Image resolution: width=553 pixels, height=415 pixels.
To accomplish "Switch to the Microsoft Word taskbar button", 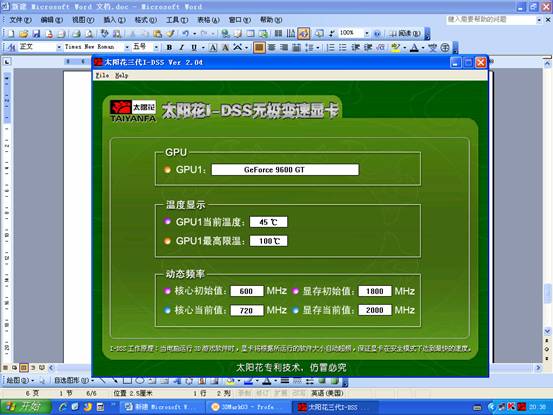I will [162, 407].
